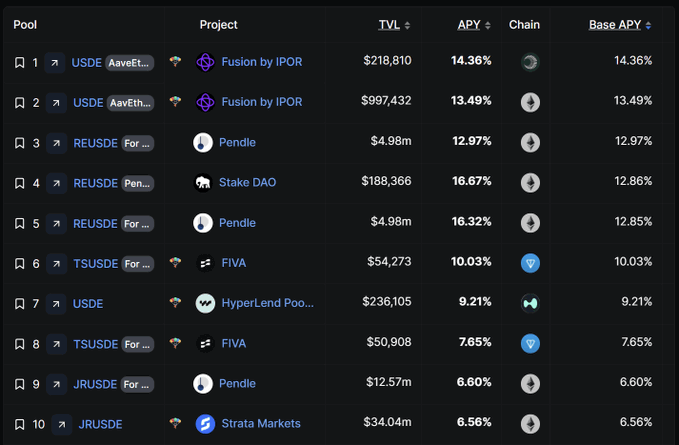The image size is (679, 445).
Task: Open the JRUSDE pool link in row 10
Action: pos(100,424)
